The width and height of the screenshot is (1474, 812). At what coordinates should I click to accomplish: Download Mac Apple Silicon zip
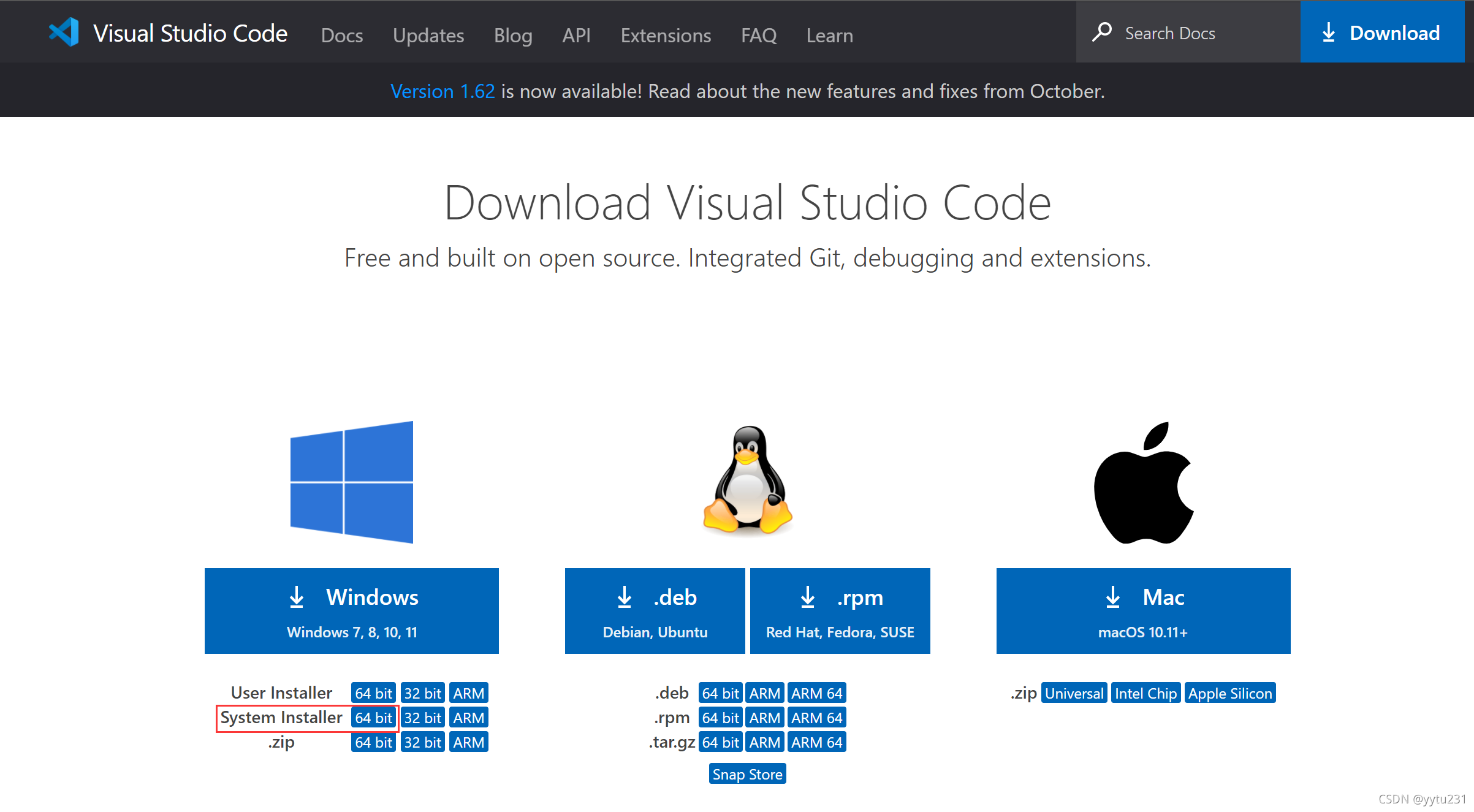pyautogui.click(x=1230, y=693)
